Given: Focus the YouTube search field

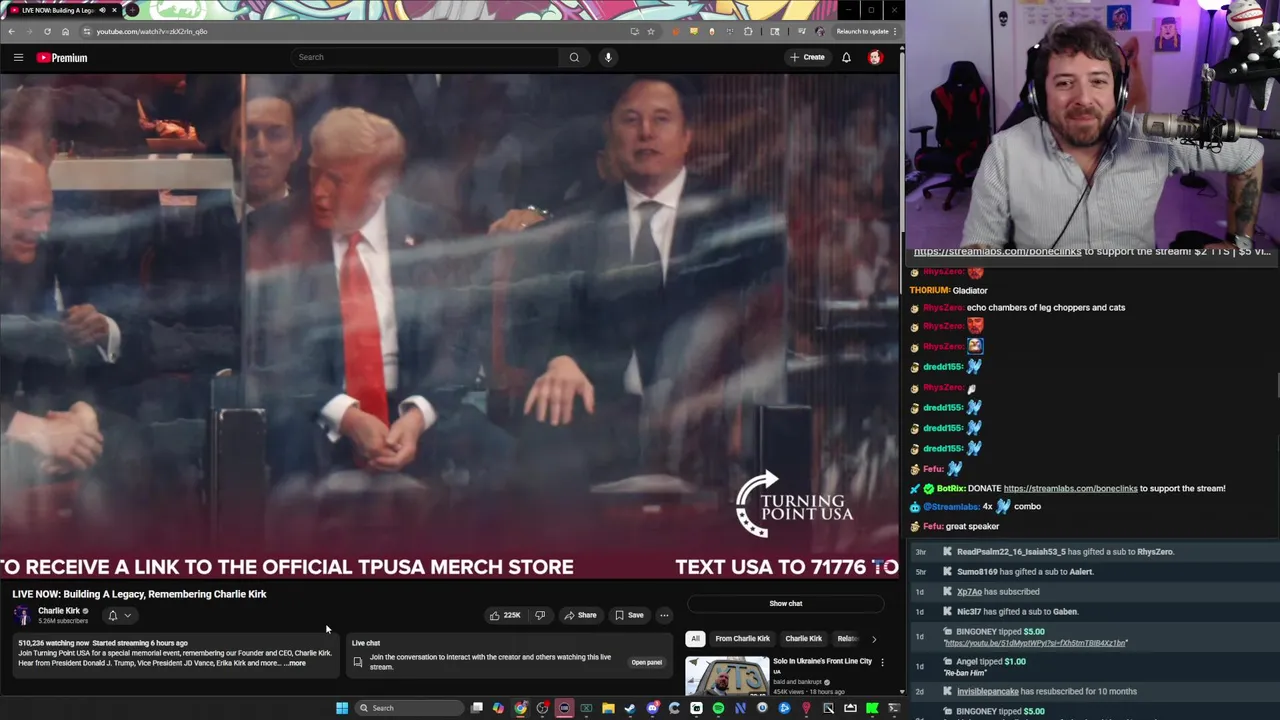Looking at the screenshot, I should coord(425,57).
